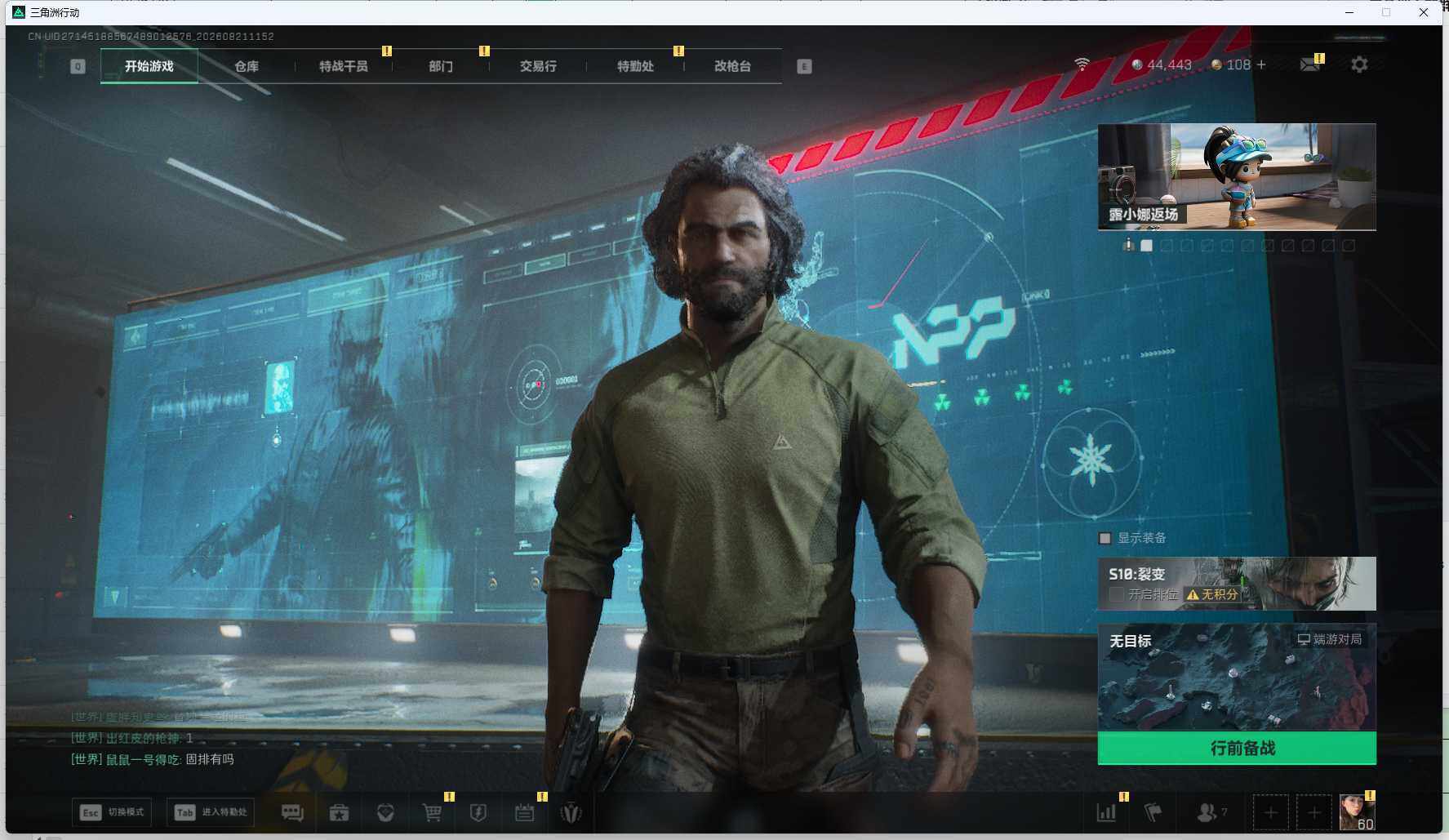The image size is (1449, 840).
Task: Open the diamond gem icon in bottom bar
Action: pos(385,812)
